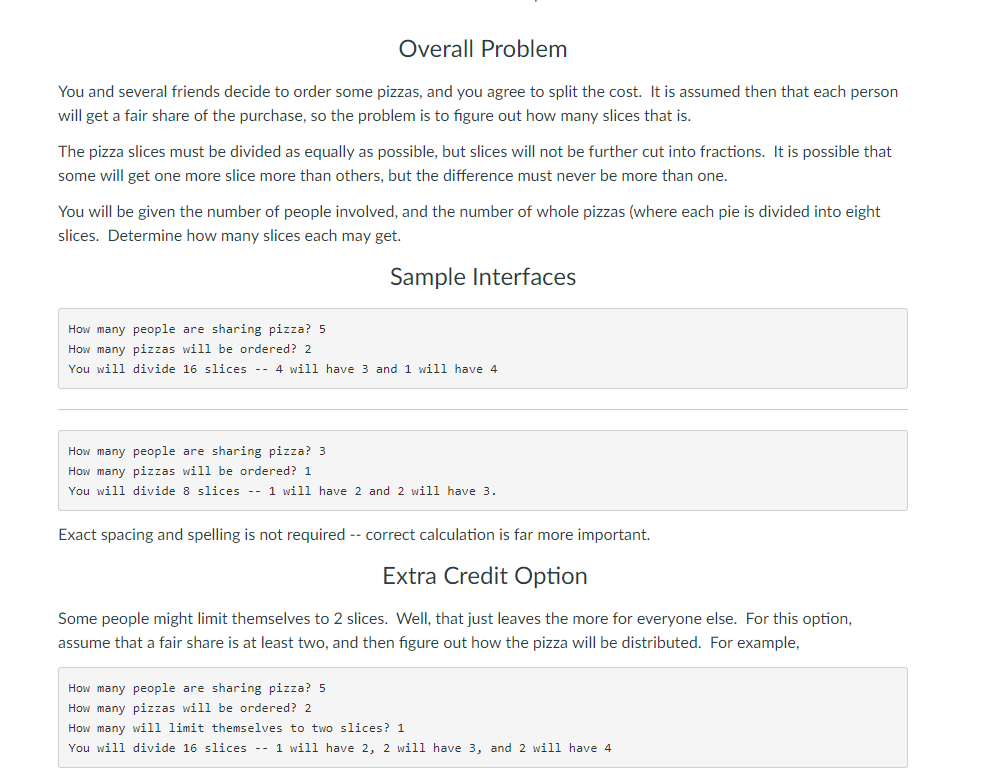Click the "Exact spacing and spelling is not required" sentence
Image resolution: width=989 pixels, height=776 pixels.
pos(354,535)
